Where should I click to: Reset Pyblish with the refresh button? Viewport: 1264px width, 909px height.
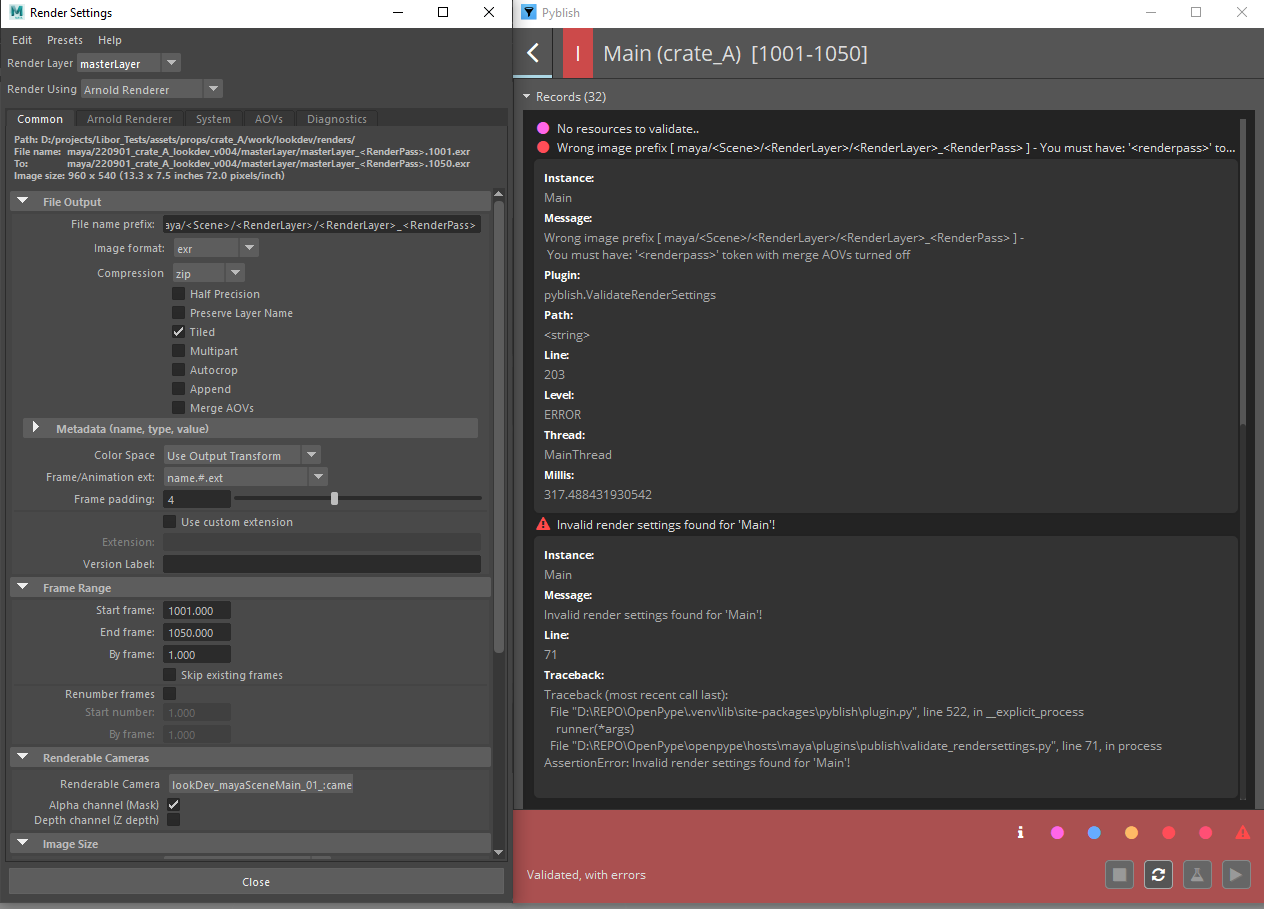tap(1158, 874)
